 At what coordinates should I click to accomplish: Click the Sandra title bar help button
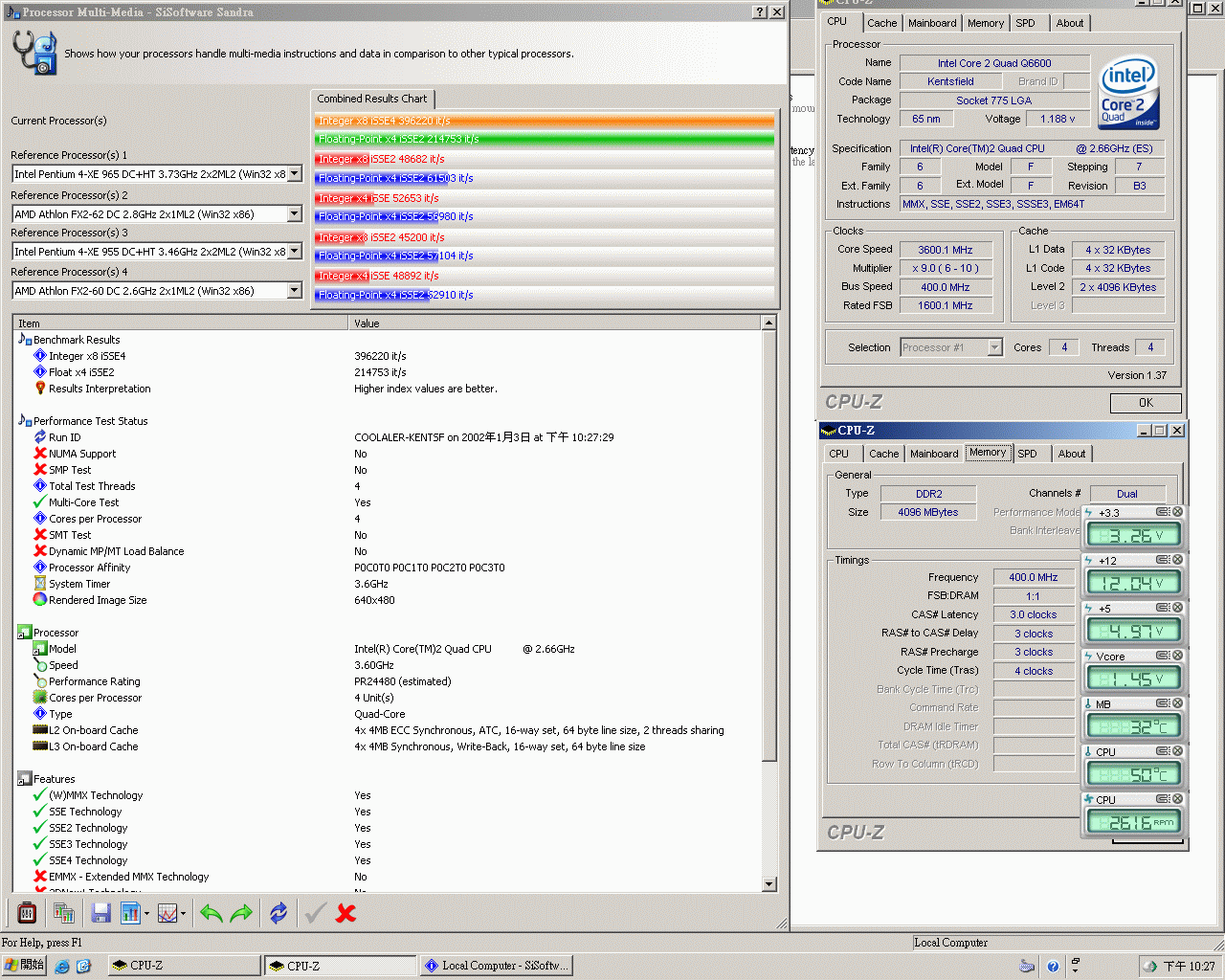coord(760,12)
